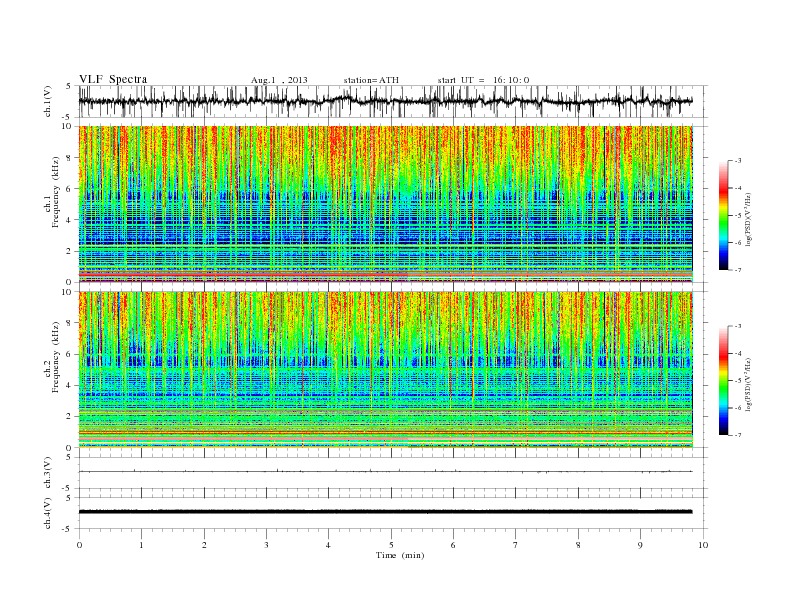Click the "6" kHz tick of ch.2 spectrogram
The width and height of the screenshot is (792, 612).
coord(69,354)
